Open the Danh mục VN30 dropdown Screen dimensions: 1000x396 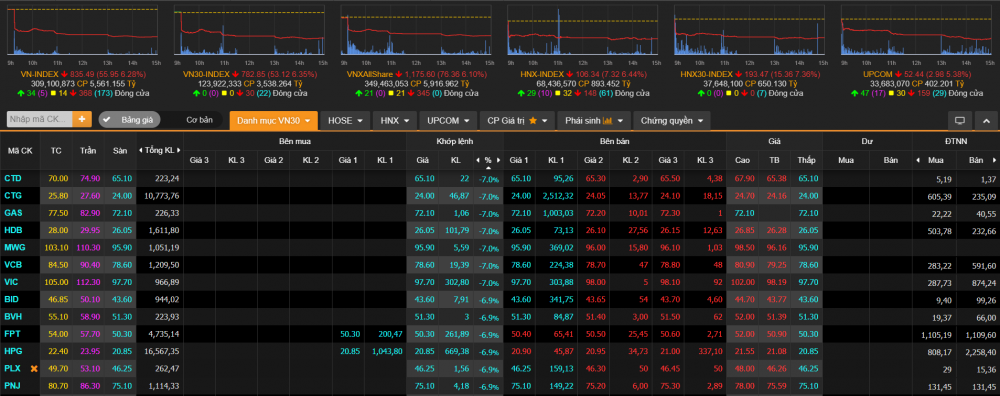coord(274,120)
